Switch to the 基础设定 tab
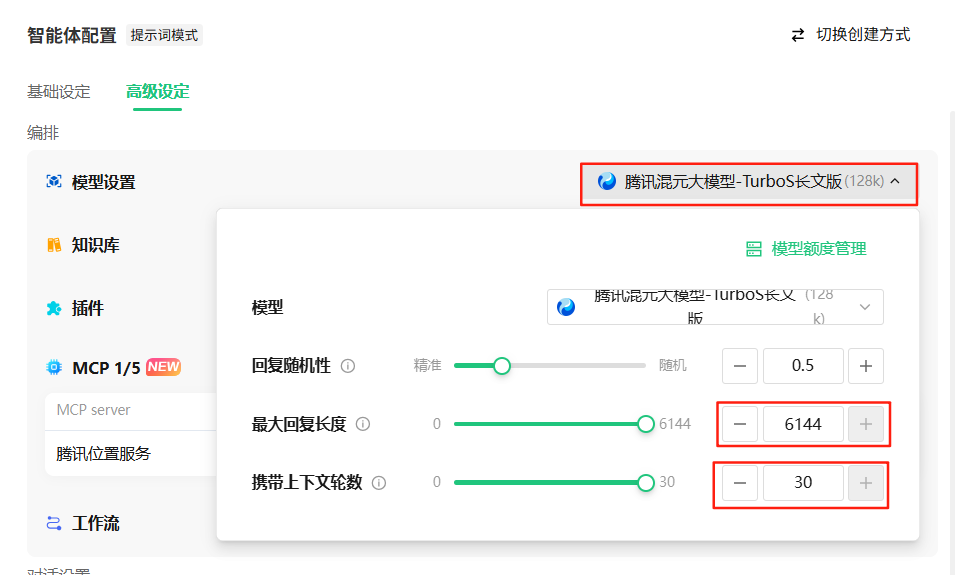This screenshot has width=955, height=575. click(58, 92)
